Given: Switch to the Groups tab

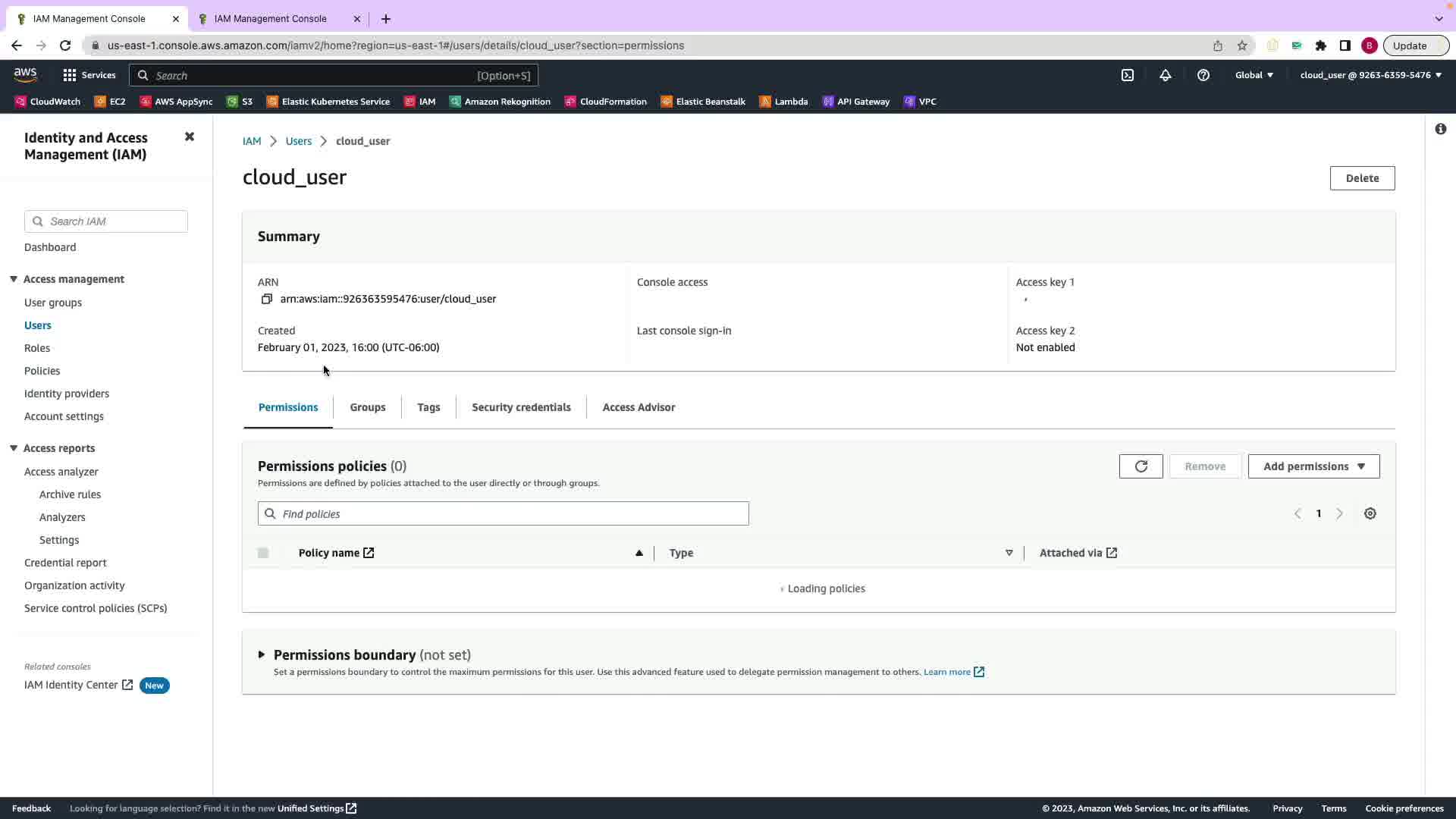Looking at the screenshot, I should point(368,407).
